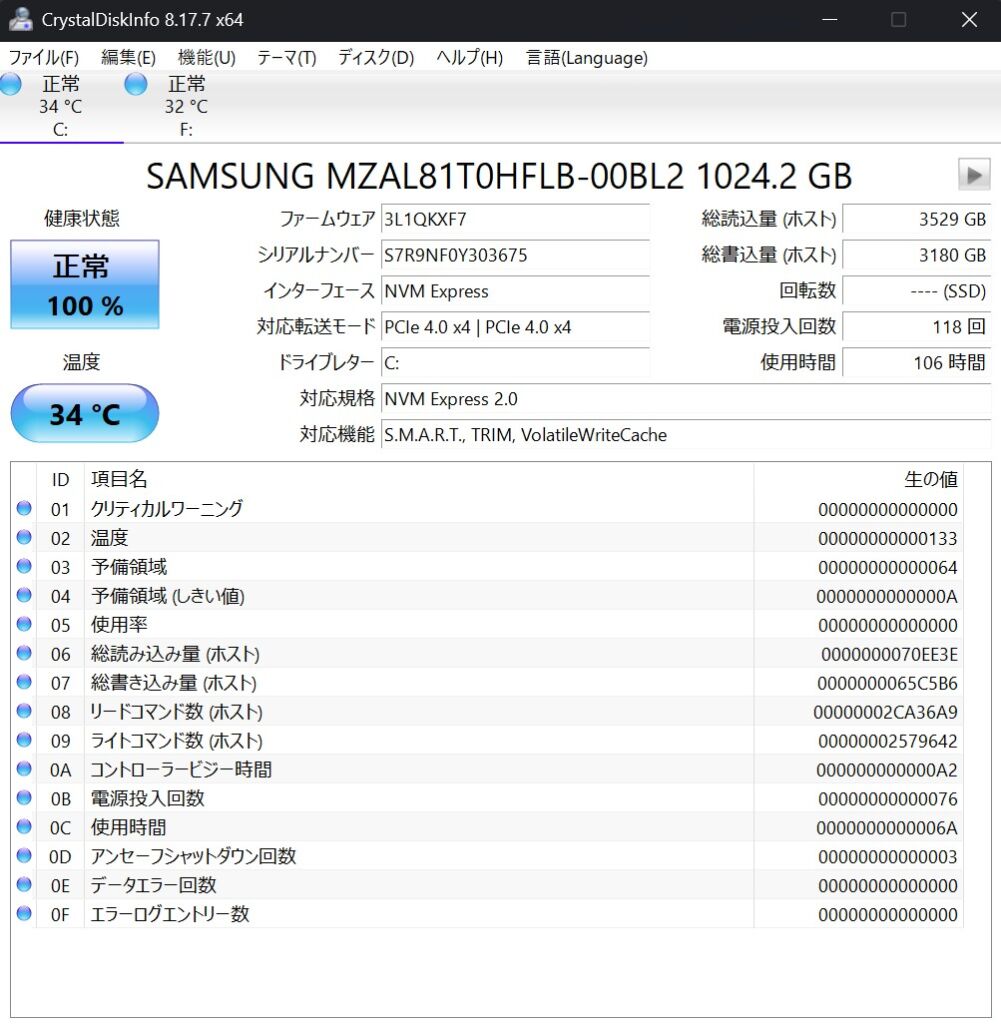This screenshot has height=1024, width=1001.
Task: Click the 項目名 column header
Action: point(419,479)
